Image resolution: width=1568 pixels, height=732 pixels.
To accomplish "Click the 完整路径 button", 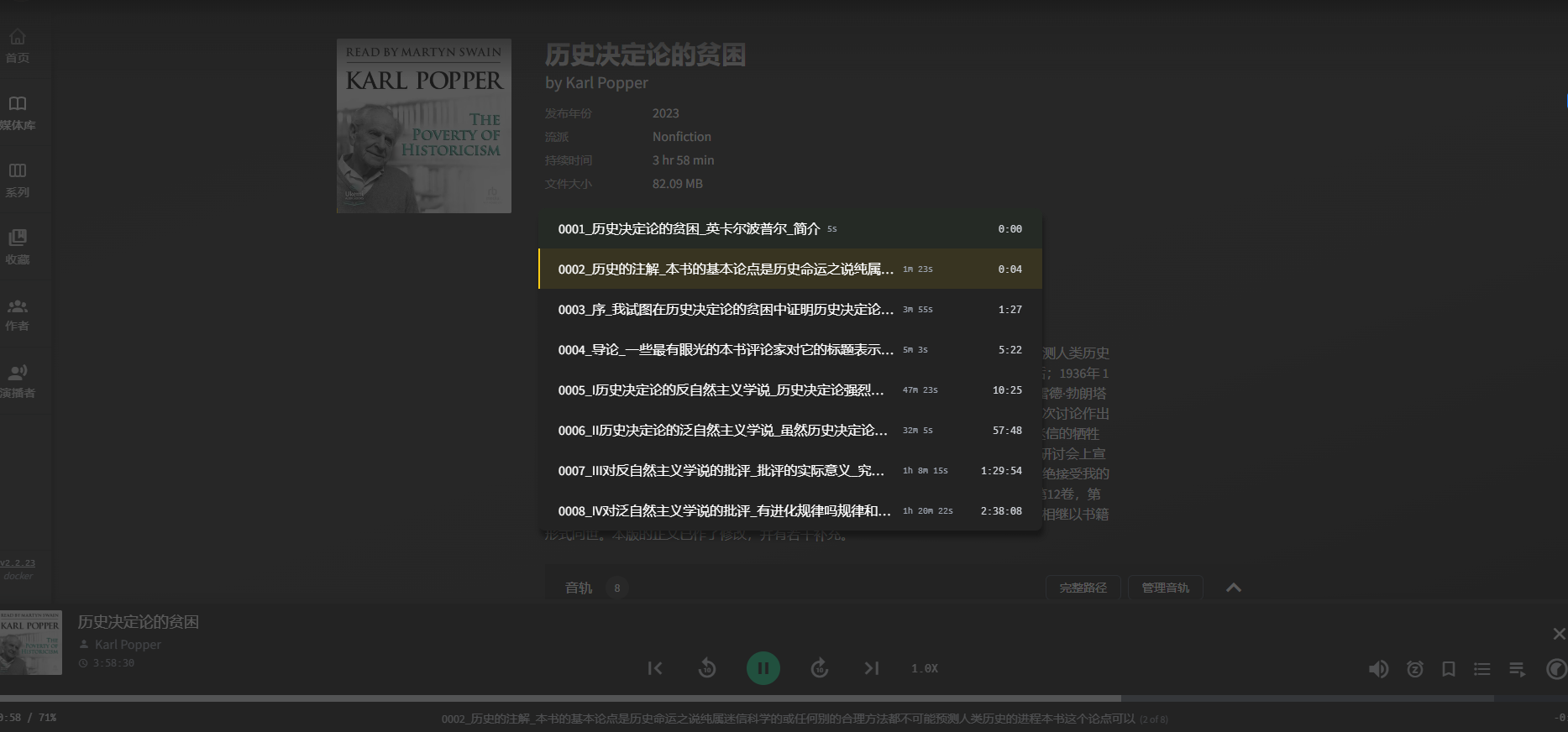I will click(1083, 588).
